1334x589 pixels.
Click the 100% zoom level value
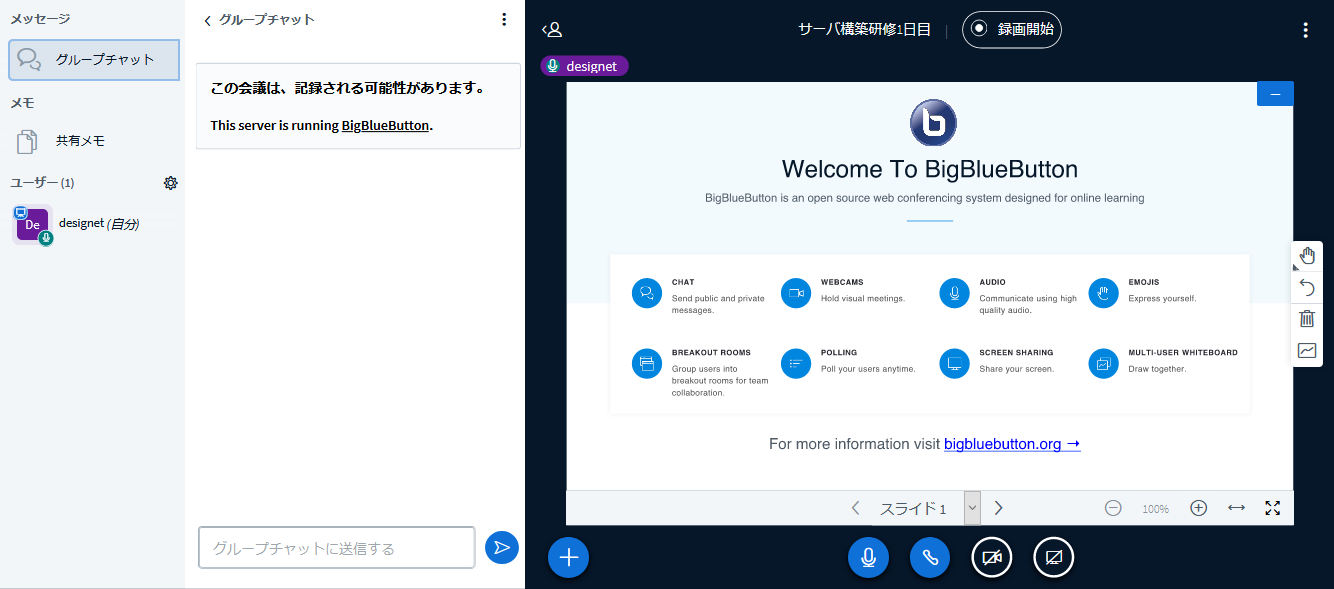point(1155,509)
